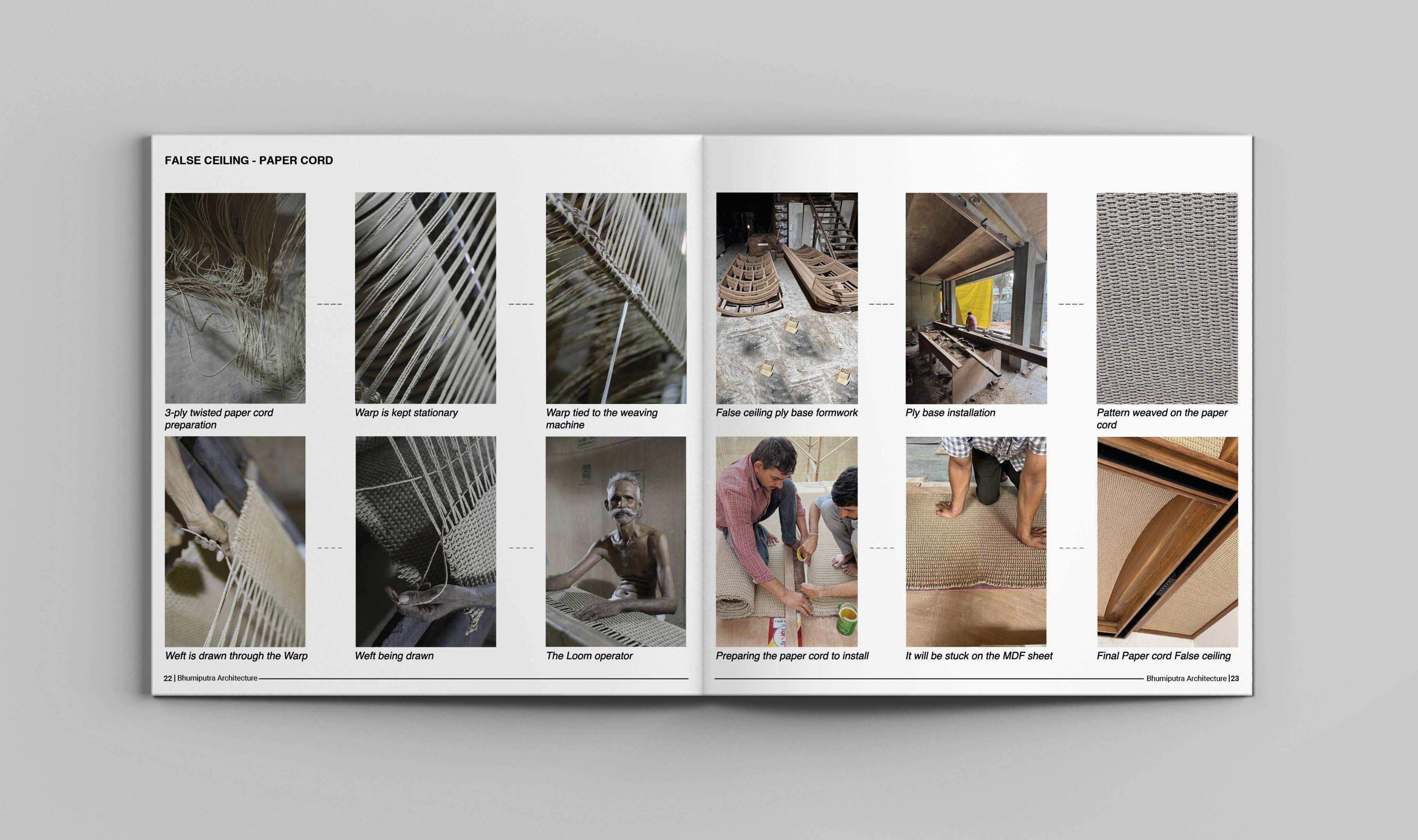Click the caption 'Weft being drawn'

tap(394, 655)
